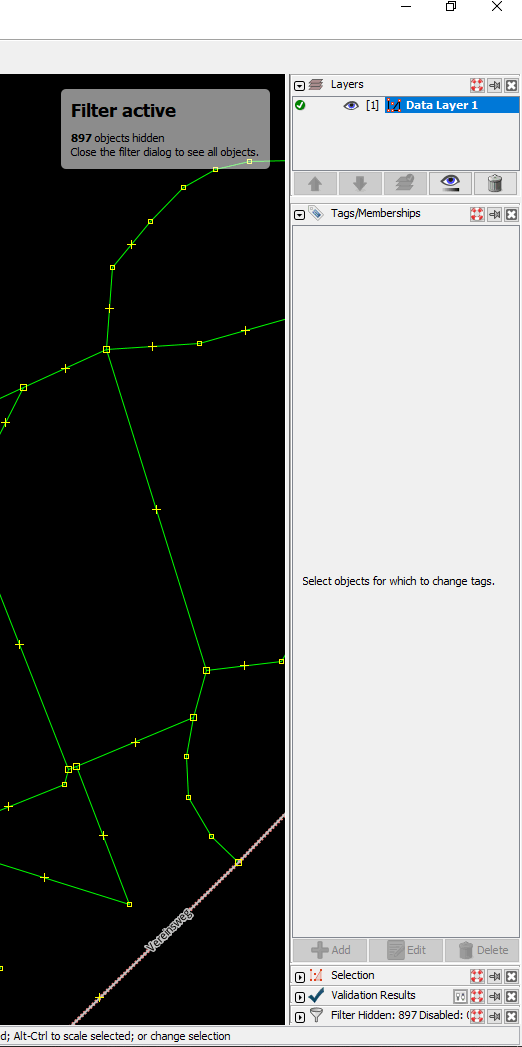The width and height of the screenshot is (522, 1047).
Task: Close the Validation Results panel
Action: 511,996
